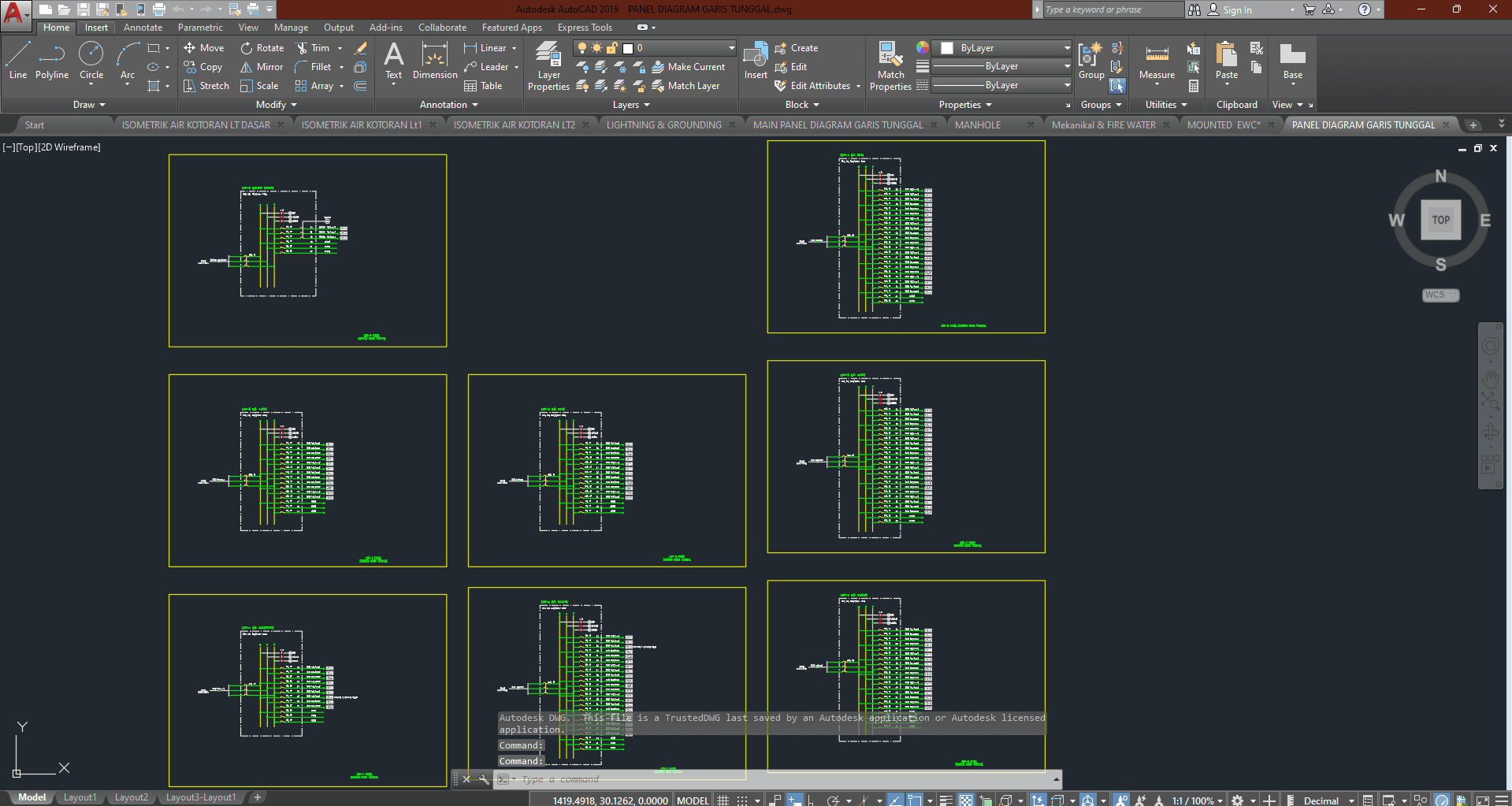1512x806 pixels.
Task: Insert a Table from Annotation panel
Action: click(x=483, y=86)
